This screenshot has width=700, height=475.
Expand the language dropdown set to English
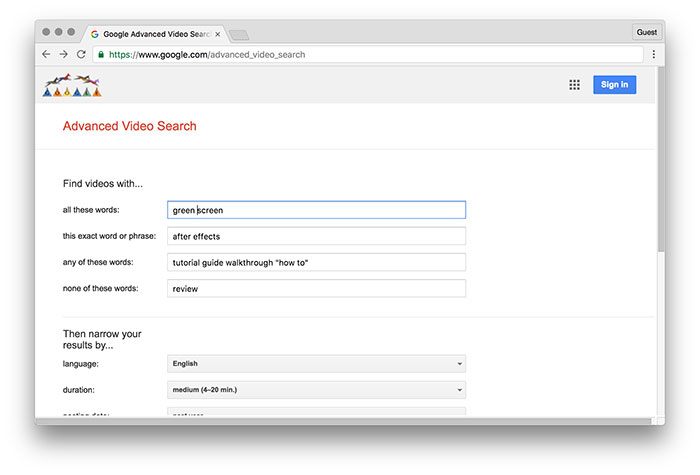[x=316, y=364]
